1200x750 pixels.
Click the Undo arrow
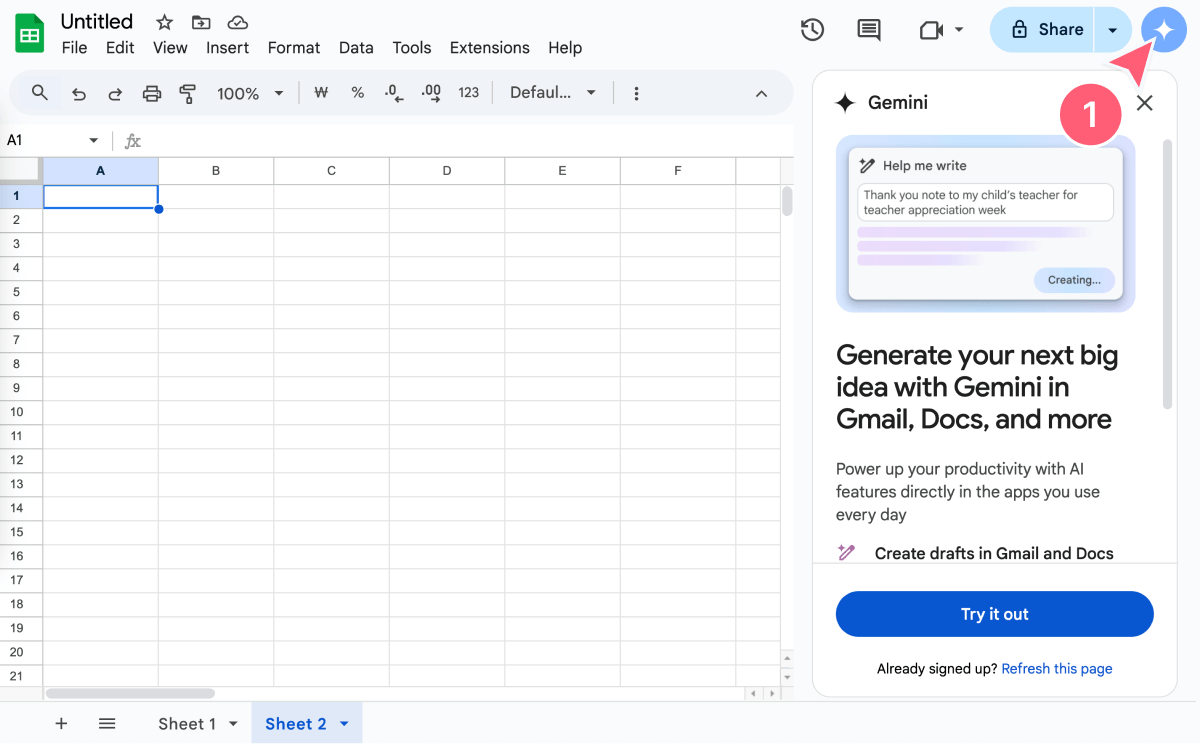click(79, 93)
